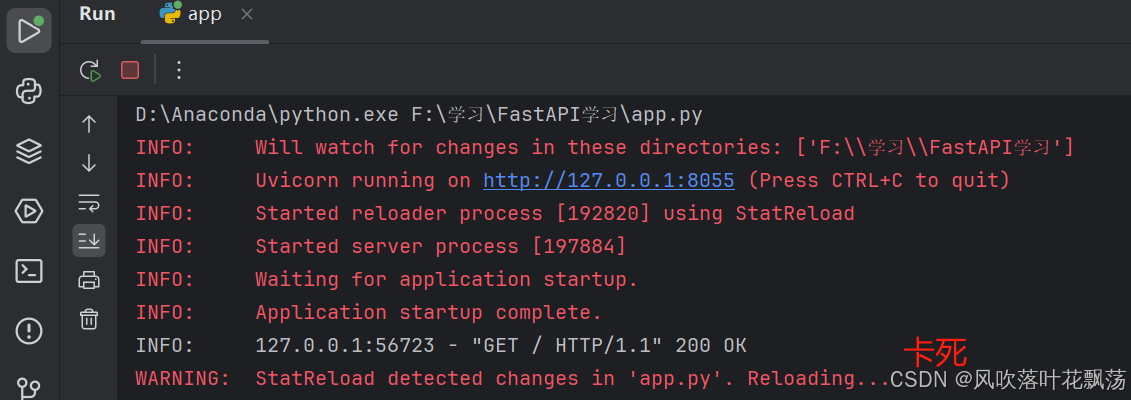This screenshot has width=1131, height=400.
Task: Open the more actions vertical dots menu
Action: [179, 70]
